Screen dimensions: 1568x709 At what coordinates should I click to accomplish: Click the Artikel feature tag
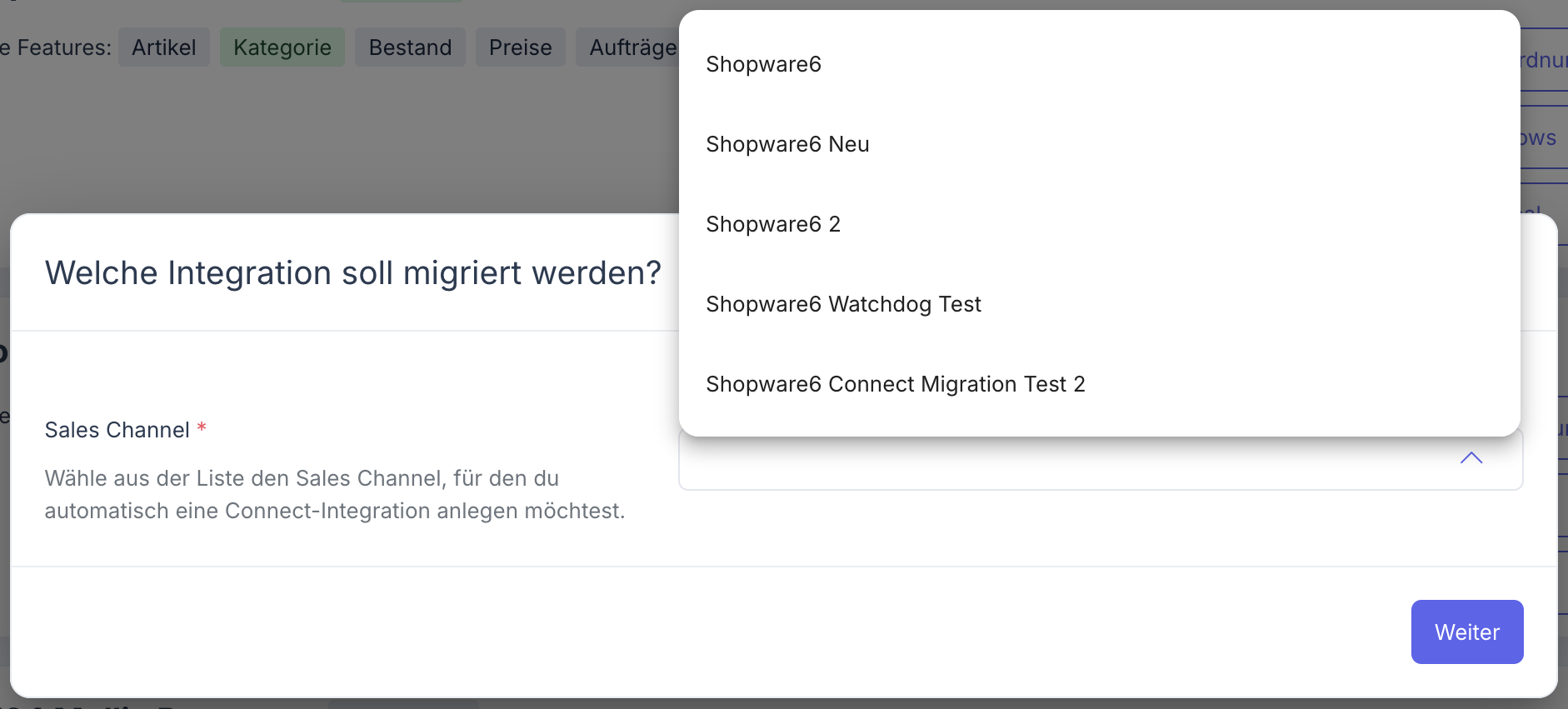click(x=164, y=47)
